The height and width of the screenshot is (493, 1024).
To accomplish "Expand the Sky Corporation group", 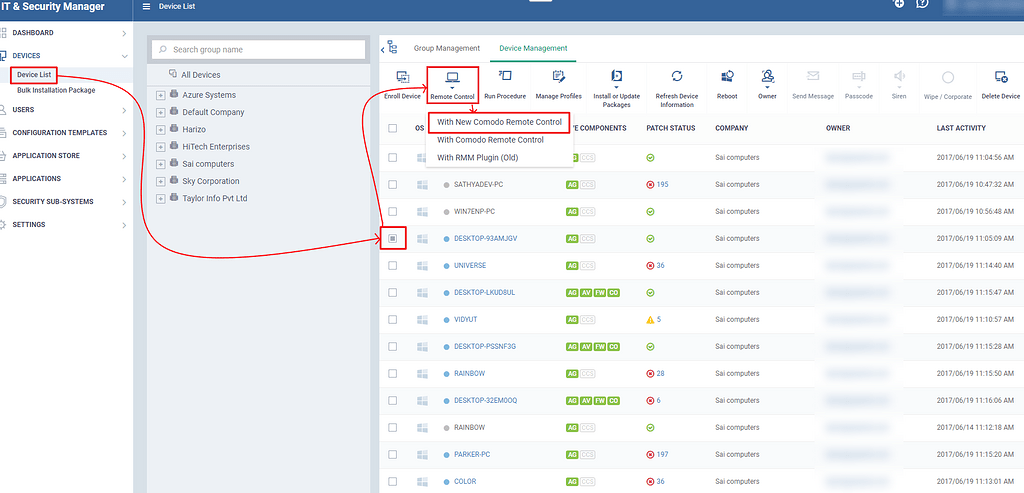I will 161,182.
